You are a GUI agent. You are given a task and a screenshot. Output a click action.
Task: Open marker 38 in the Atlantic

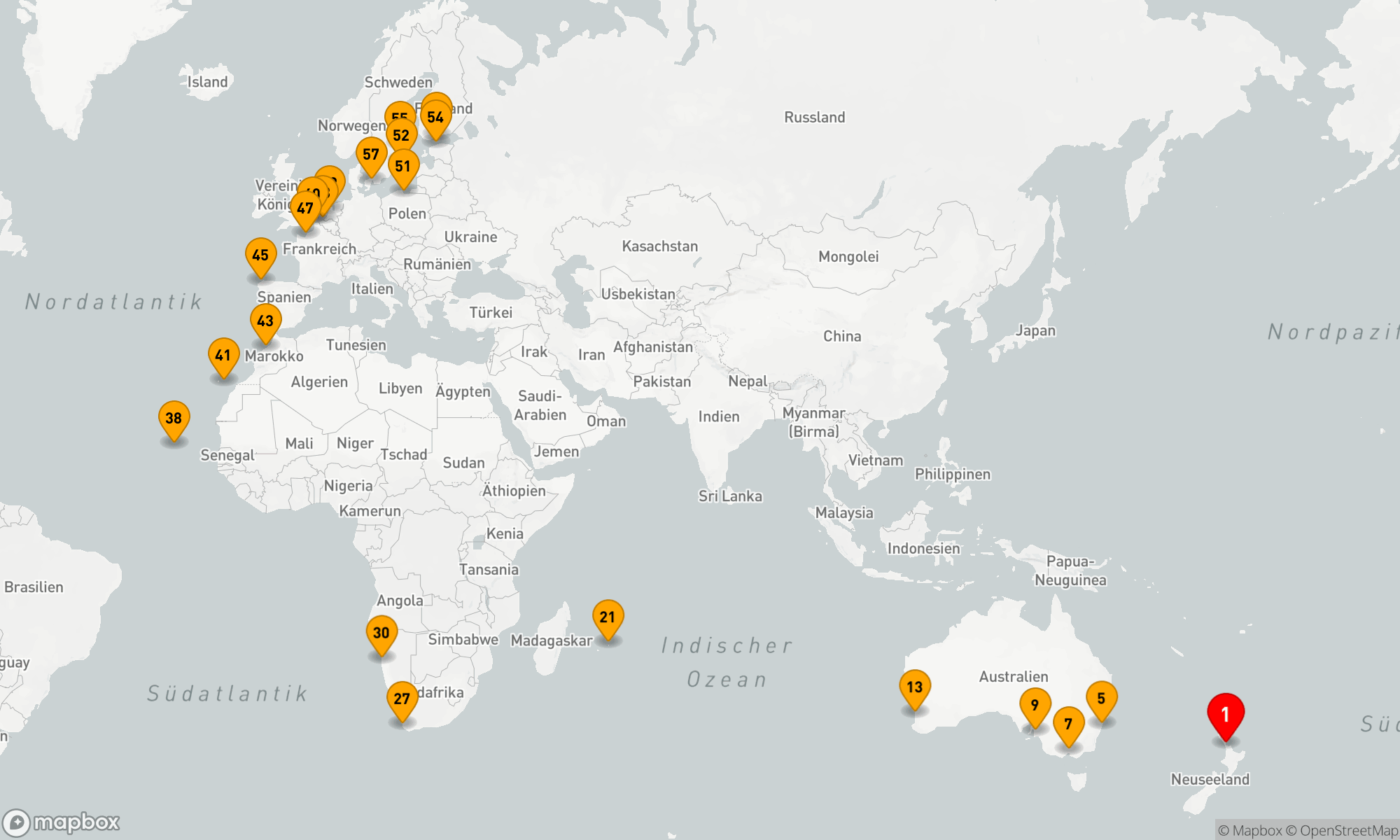coord(174,419)
